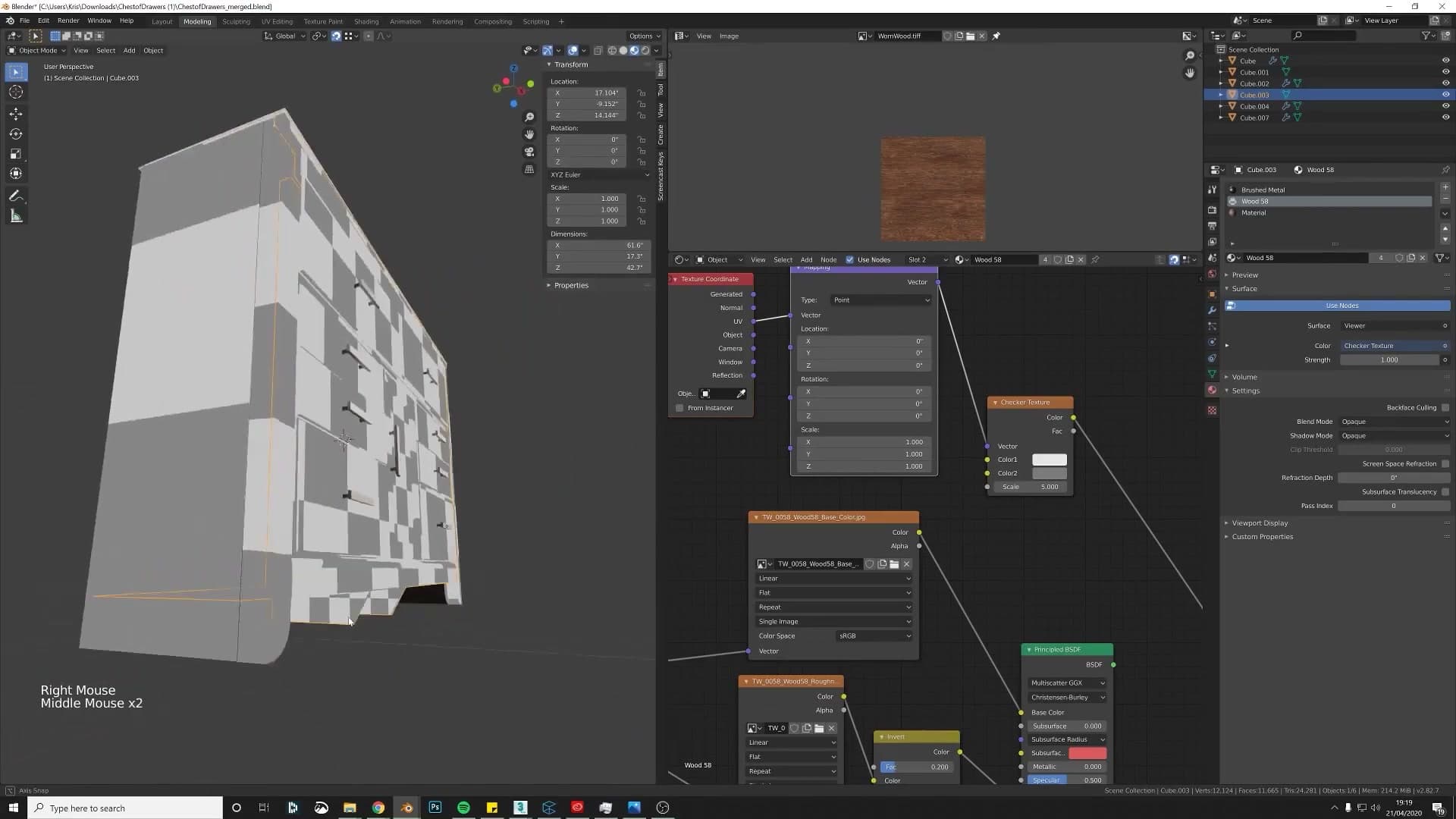Enable Screen Space Refraction checkbox

coord(1445,463)
